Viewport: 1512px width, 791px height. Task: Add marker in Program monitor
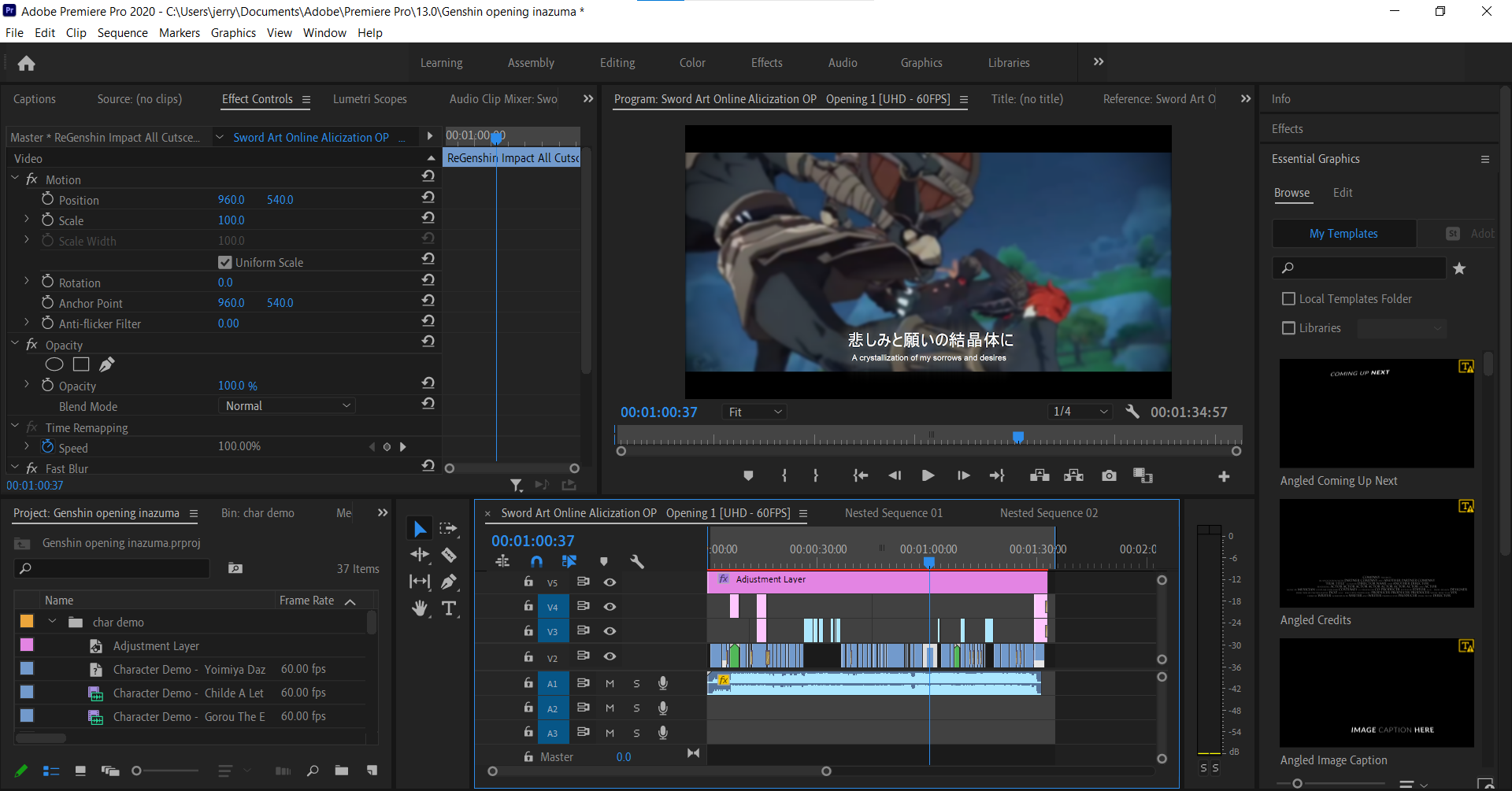click(748, 475)
